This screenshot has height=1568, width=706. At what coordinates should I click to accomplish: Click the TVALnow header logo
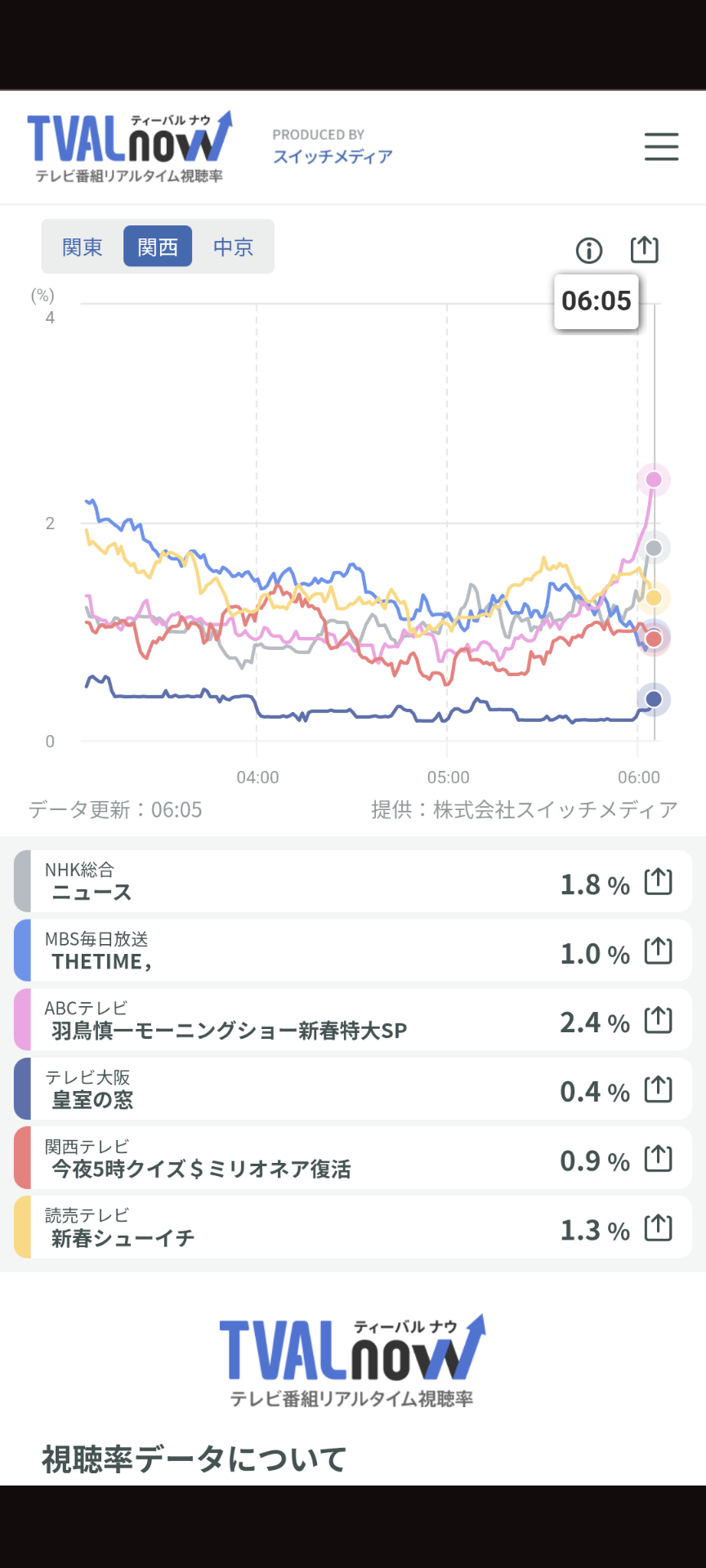click(x=129, y=147)
